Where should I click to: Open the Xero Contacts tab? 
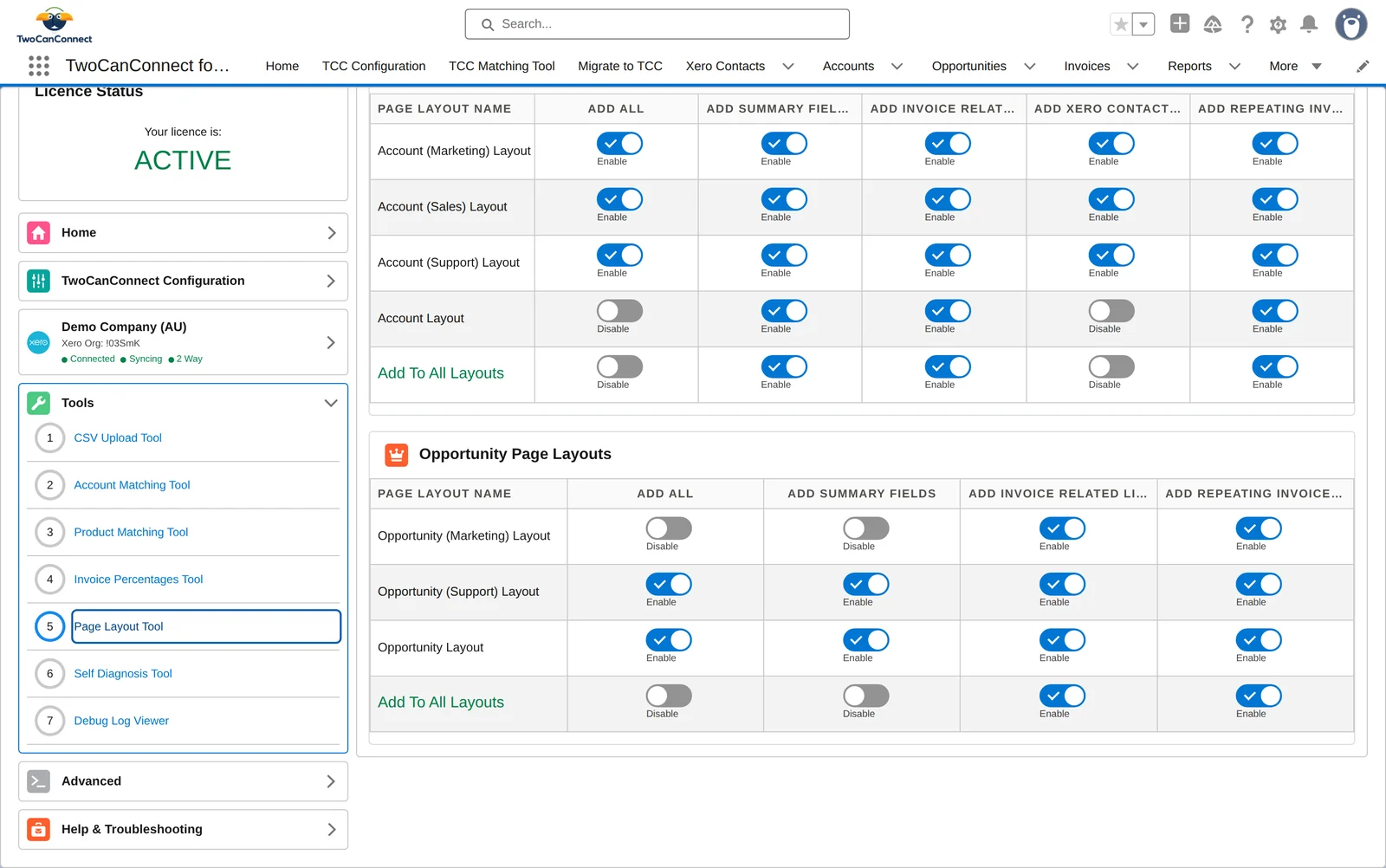pyautogui.click(x=726, y=66)
